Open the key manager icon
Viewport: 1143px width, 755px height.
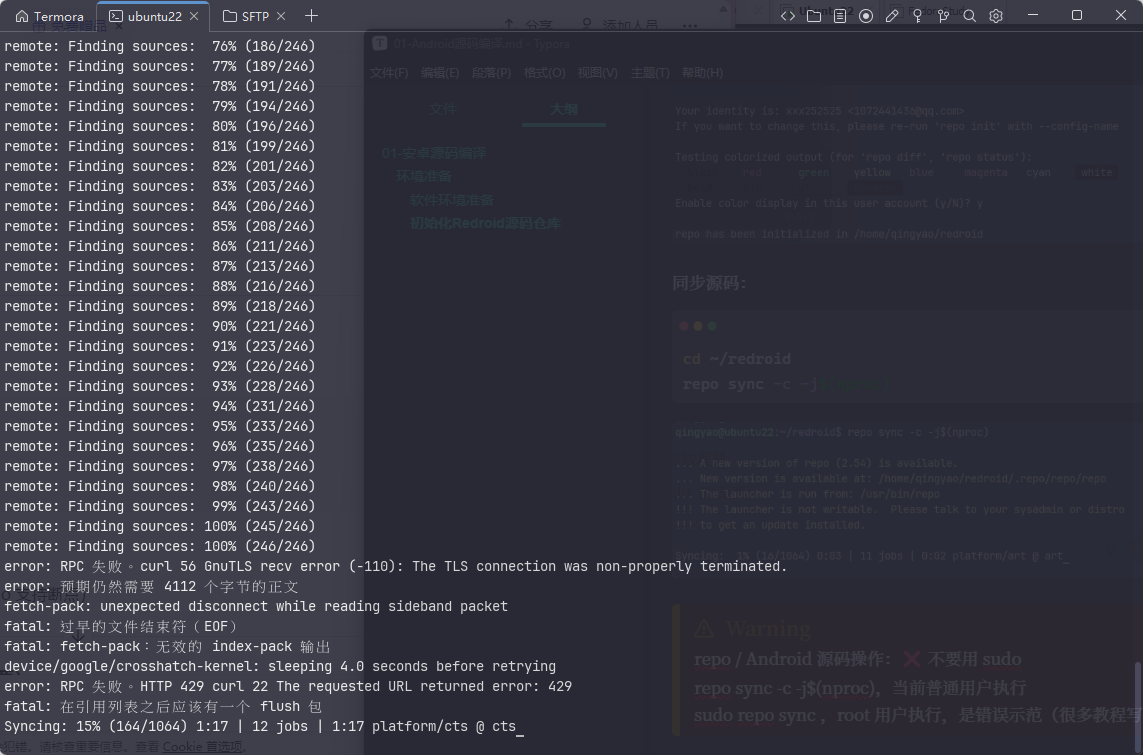(x=918, y=16)
